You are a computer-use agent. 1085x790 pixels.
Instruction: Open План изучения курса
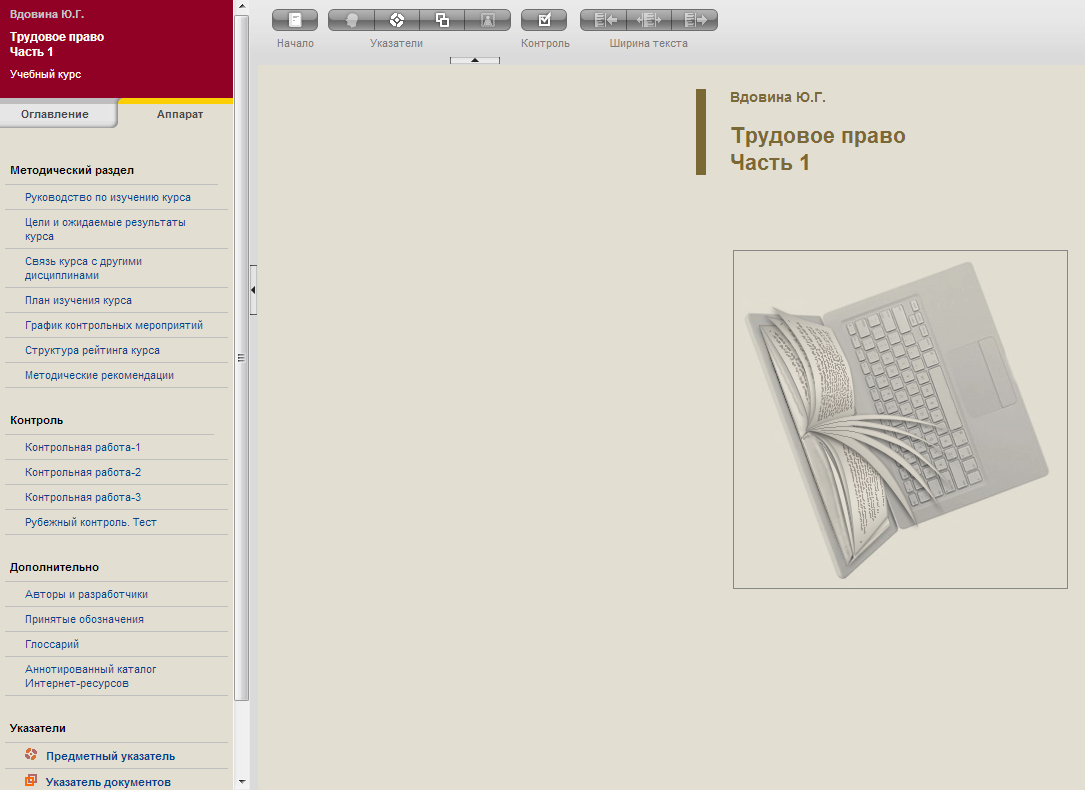tap(78, 300)
